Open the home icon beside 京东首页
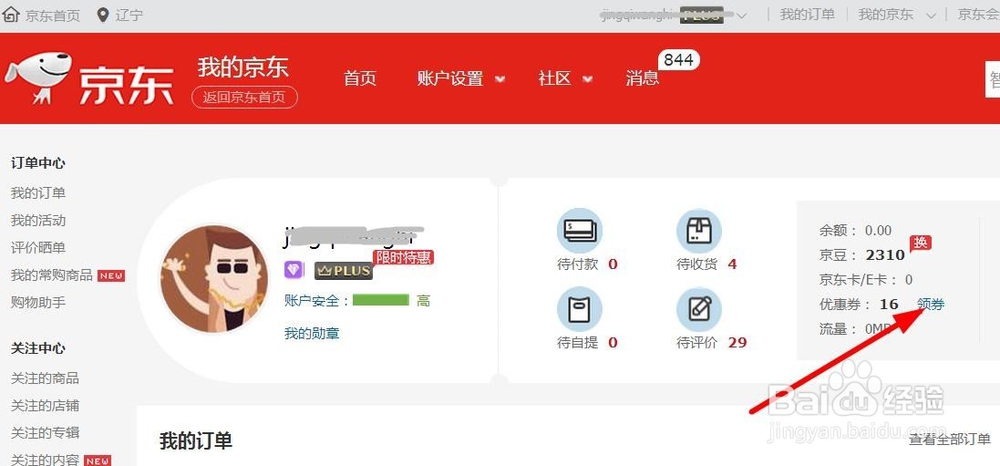Image resolution: width=1000 pixels, height=466 pixels. 11,15
